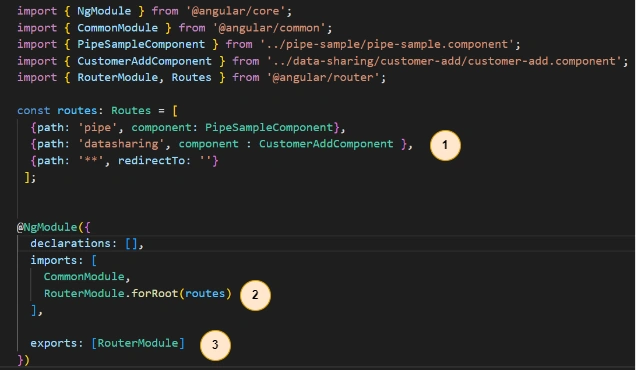Click CustomerAddComponent in the routes array
The image size is (637, 371).
326,144
